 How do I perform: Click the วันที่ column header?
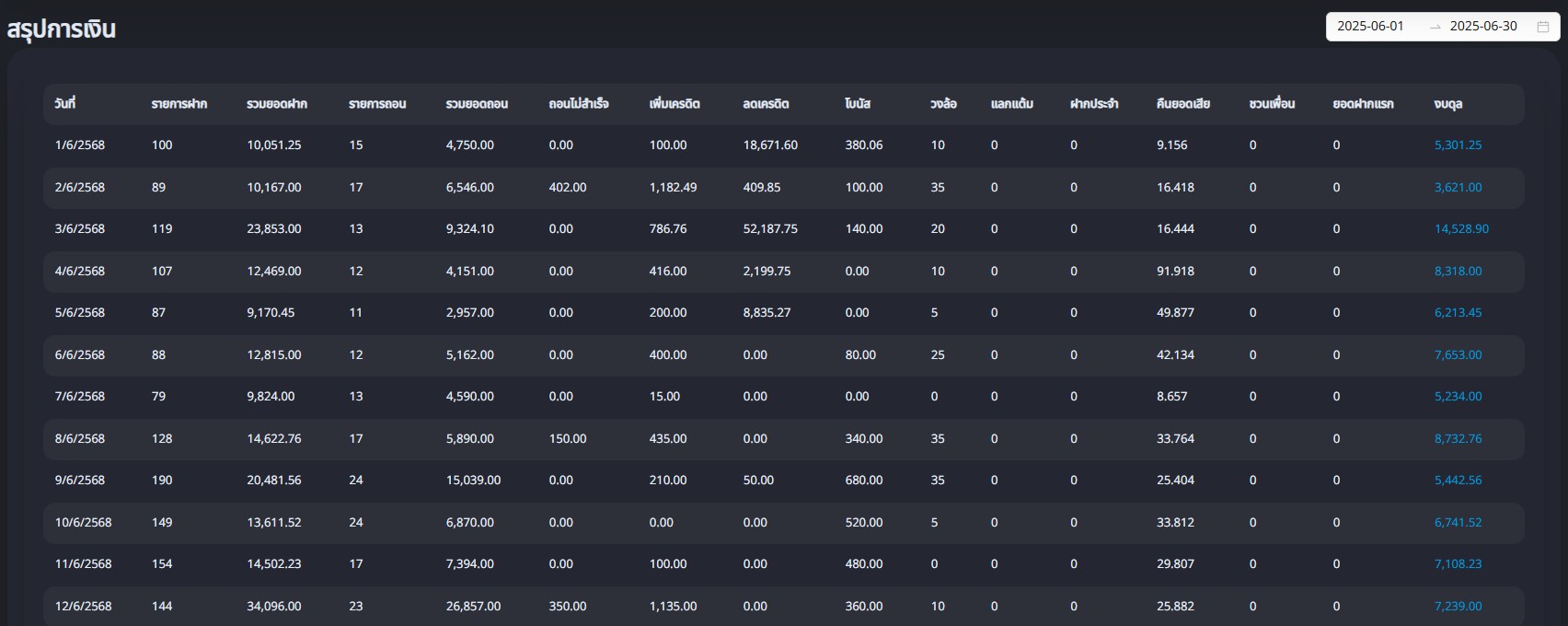tap(65, 104)
